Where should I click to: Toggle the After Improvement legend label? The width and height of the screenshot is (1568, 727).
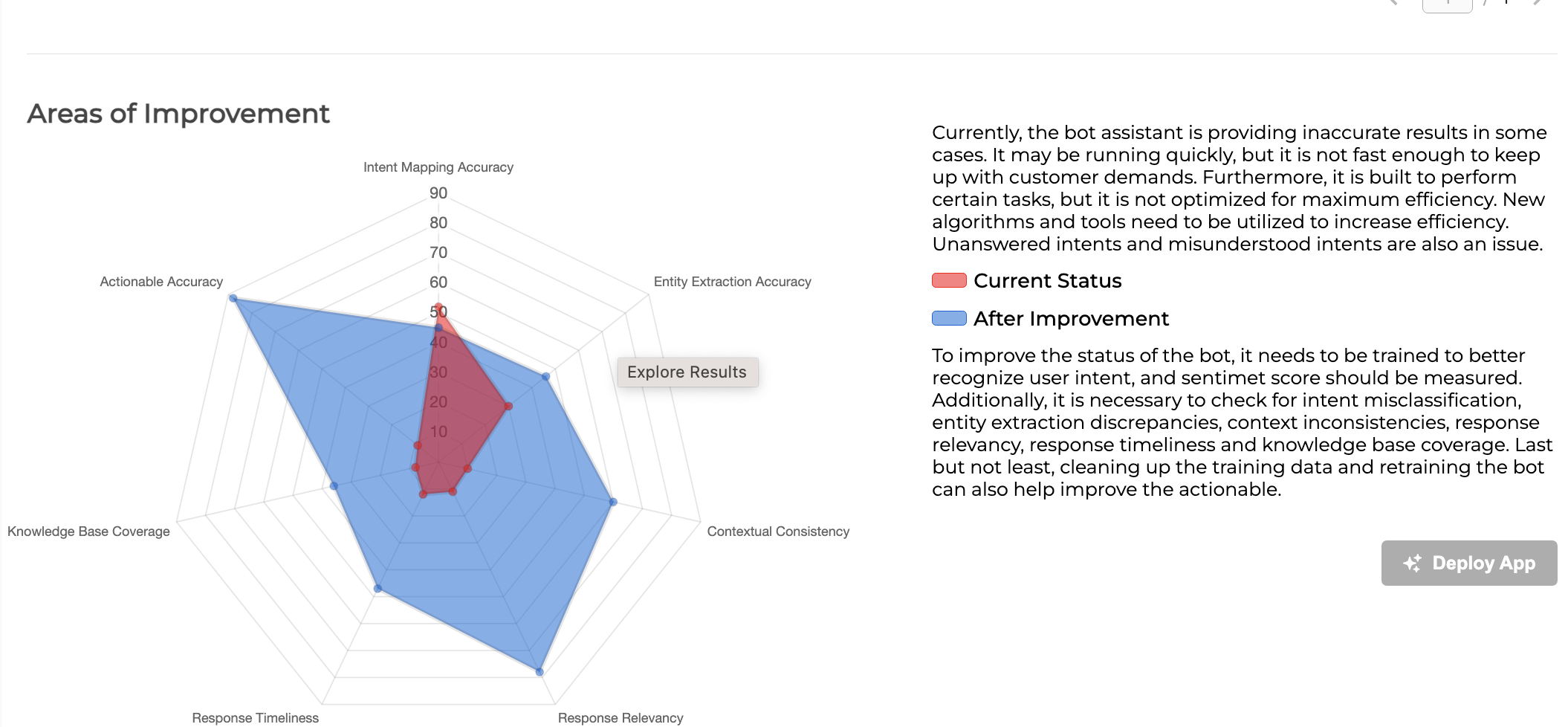tap(1071, 319)
